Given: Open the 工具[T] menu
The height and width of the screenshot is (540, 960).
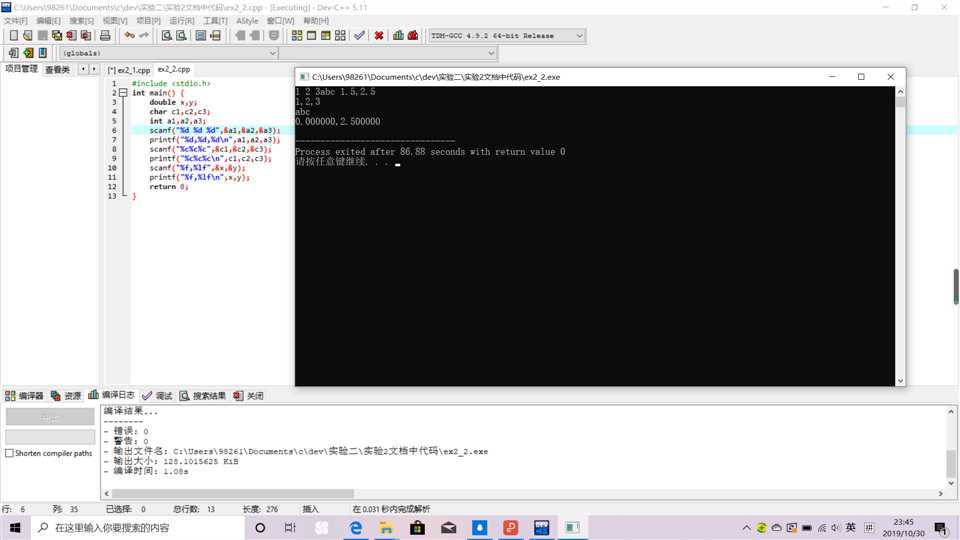Looking at the screenshot, I should 215,20.
